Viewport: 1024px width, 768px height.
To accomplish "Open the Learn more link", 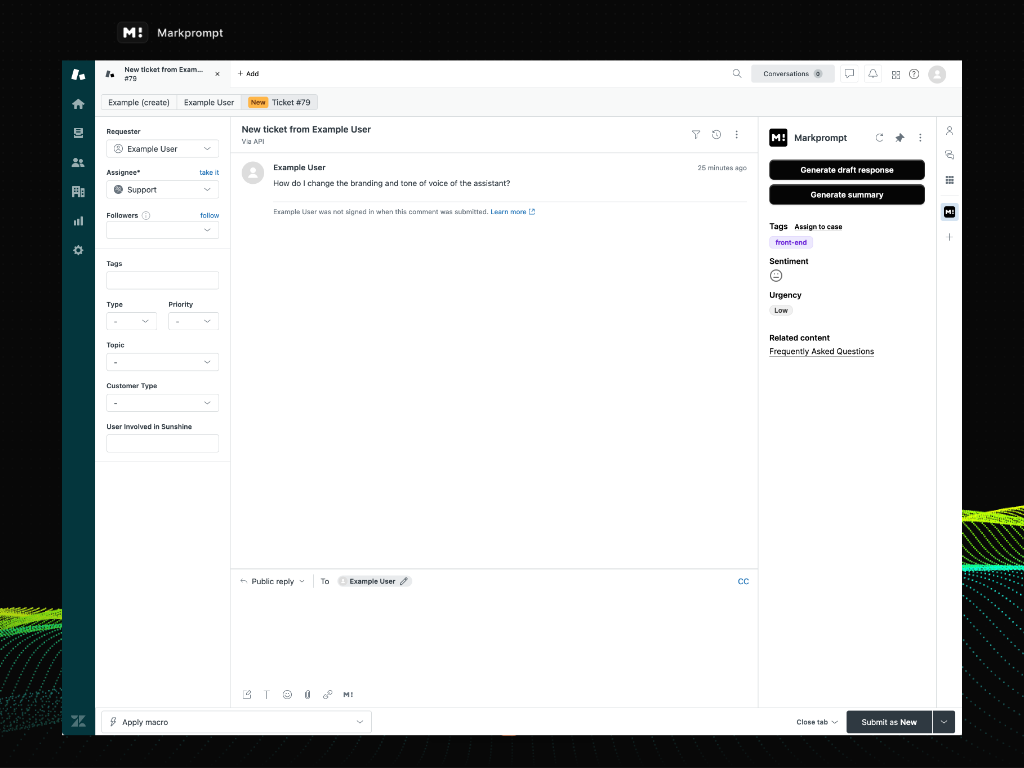I will (513, 212).
